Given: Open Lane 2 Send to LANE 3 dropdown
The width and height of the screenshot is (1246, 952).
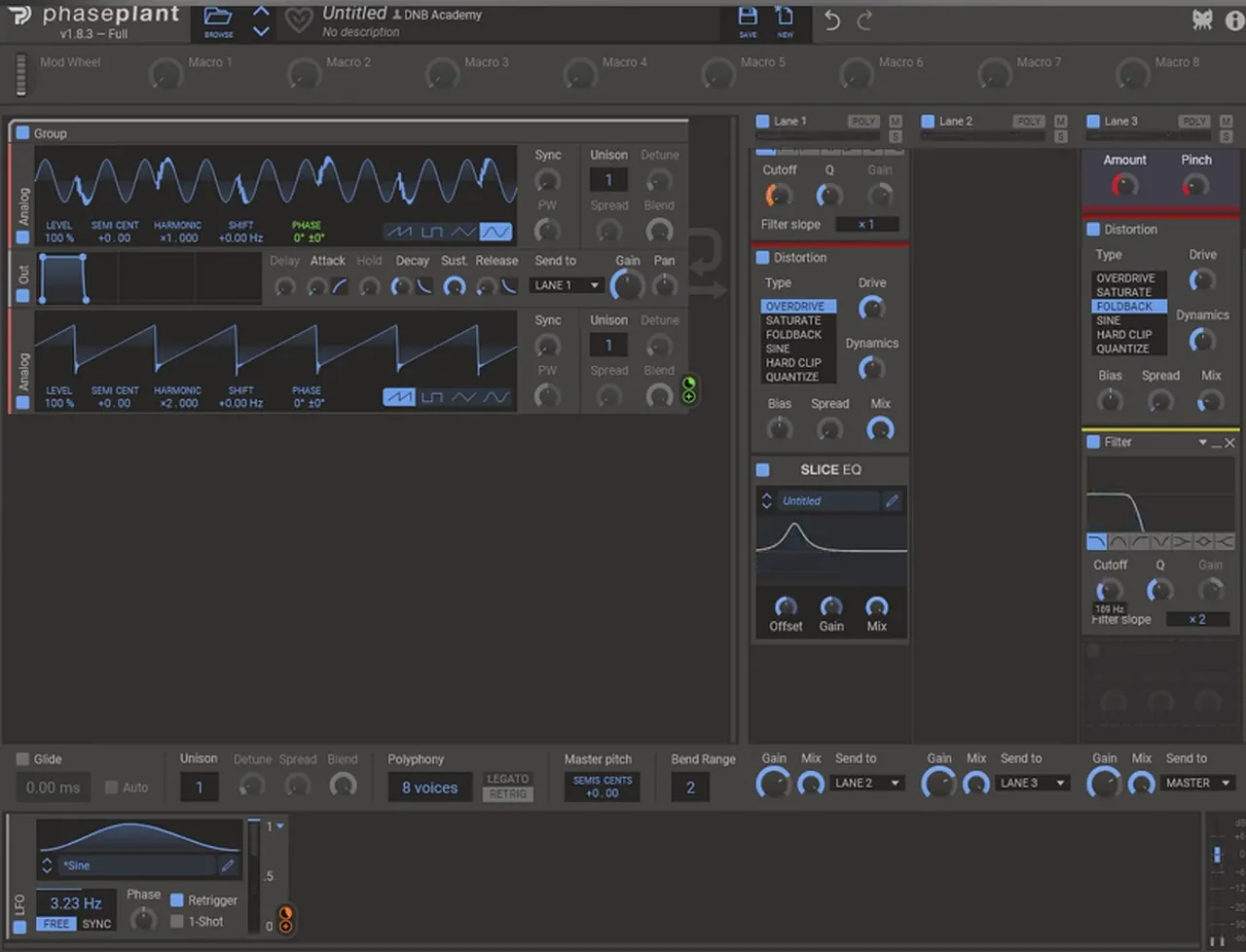Looking at the screenshot, I should point(1034,783).
